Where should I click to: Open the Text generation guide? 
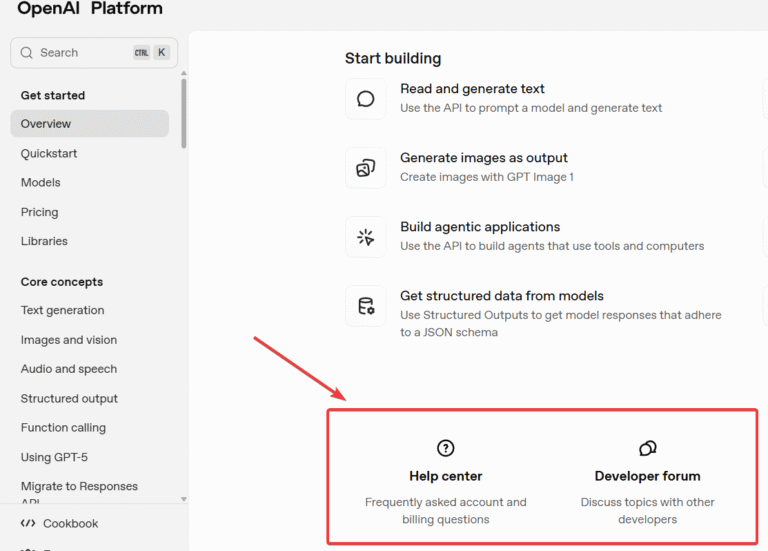[63, 311]
